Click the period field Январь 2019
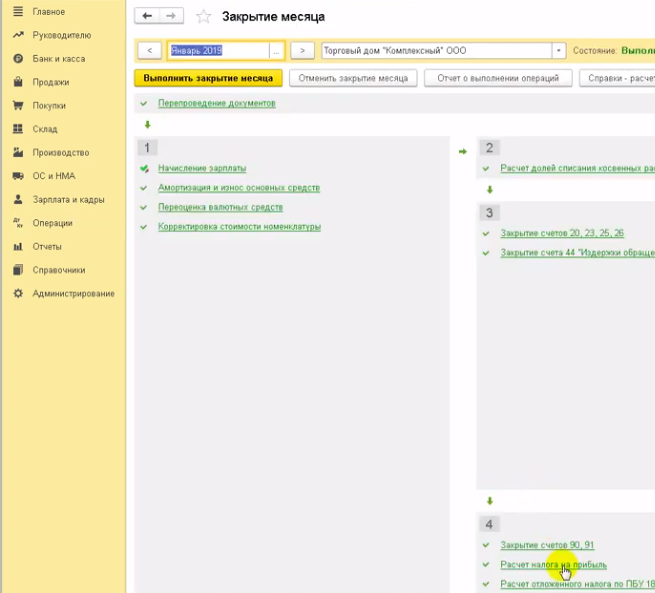 click(x=217, y=51)
